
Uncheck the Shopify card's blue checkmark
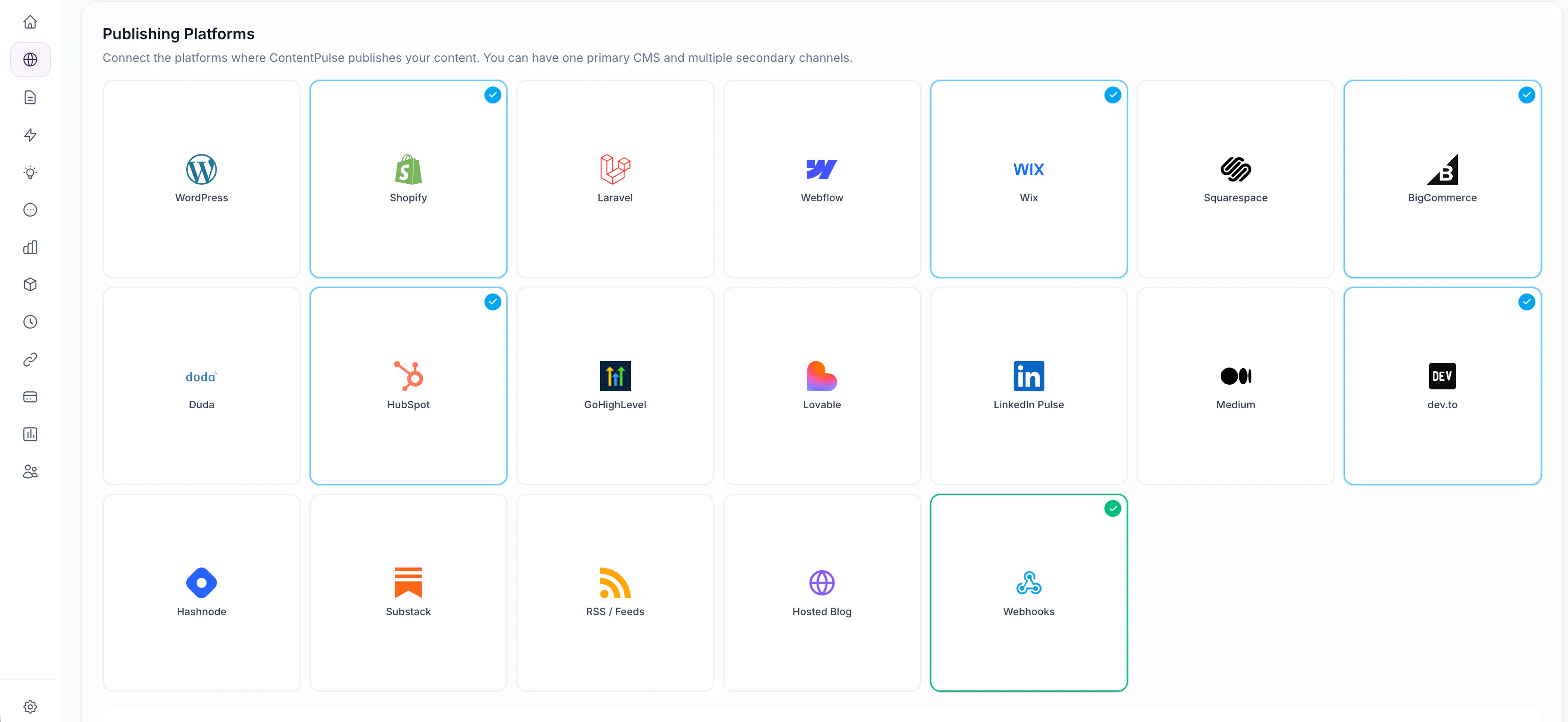(492, 95)
